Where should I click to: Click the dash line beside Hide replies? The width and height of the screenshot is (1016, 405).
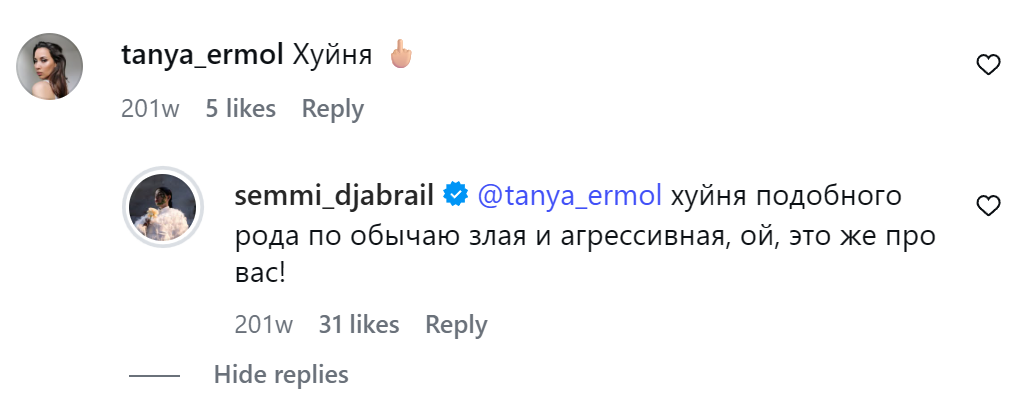click(x=154, y=376)
